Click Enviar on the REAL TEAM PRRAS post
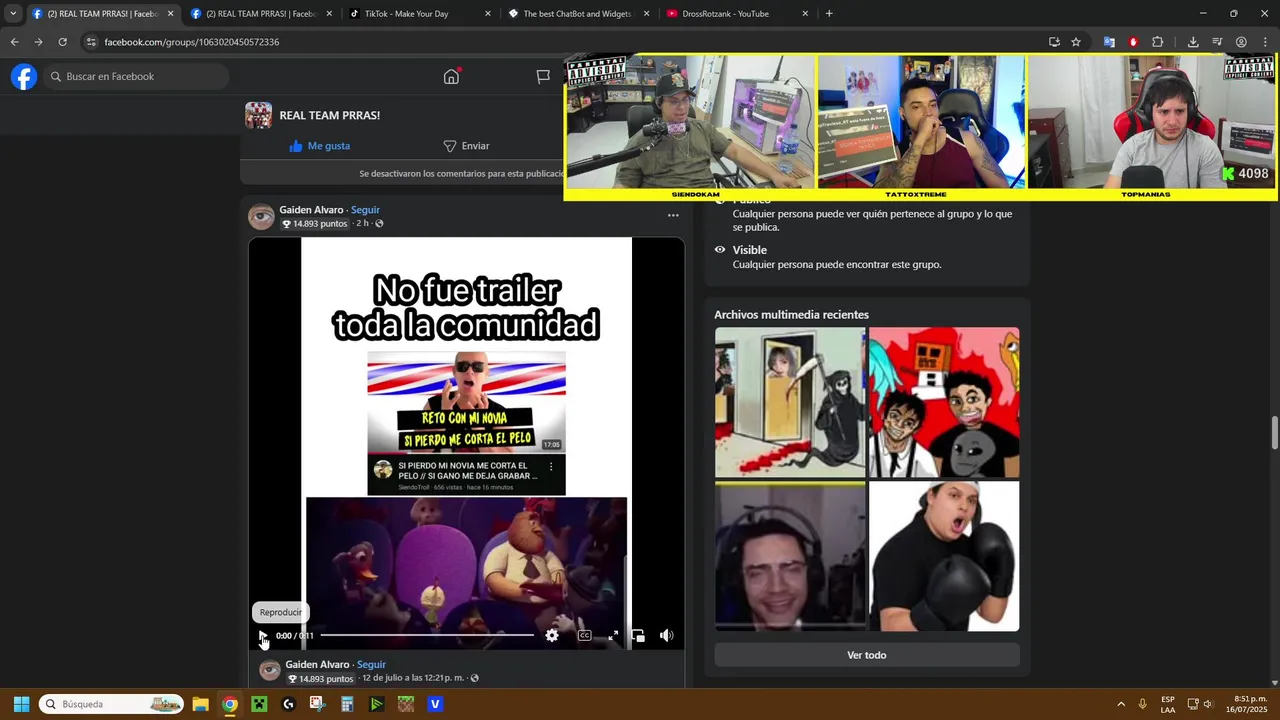1280x720 pixels. (x=466, y=146)
